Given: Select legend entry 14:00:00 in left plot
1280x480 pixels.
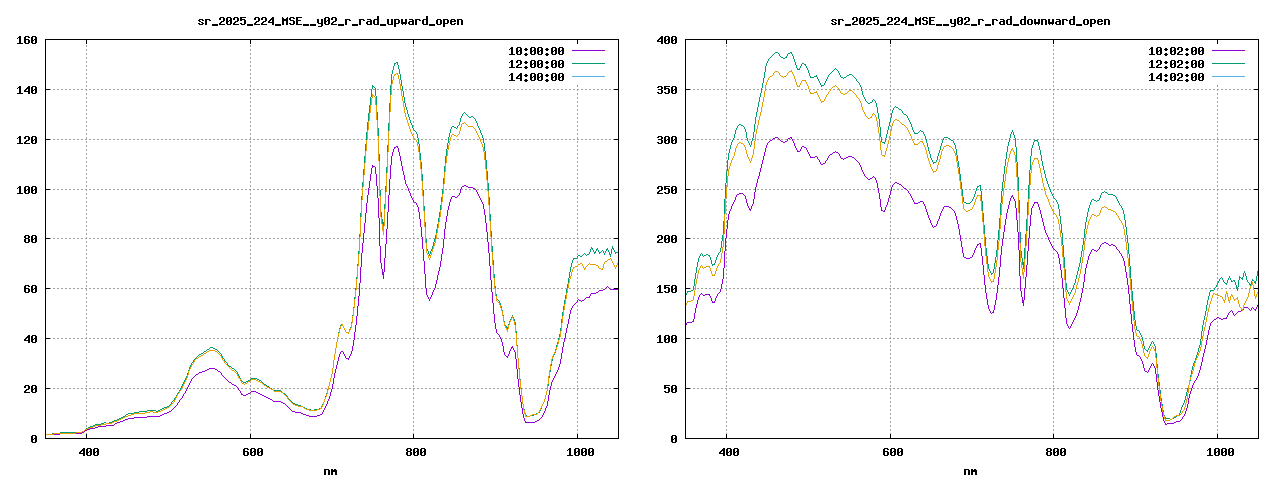Looking at the screenshot, I should (x=536, y=77).
